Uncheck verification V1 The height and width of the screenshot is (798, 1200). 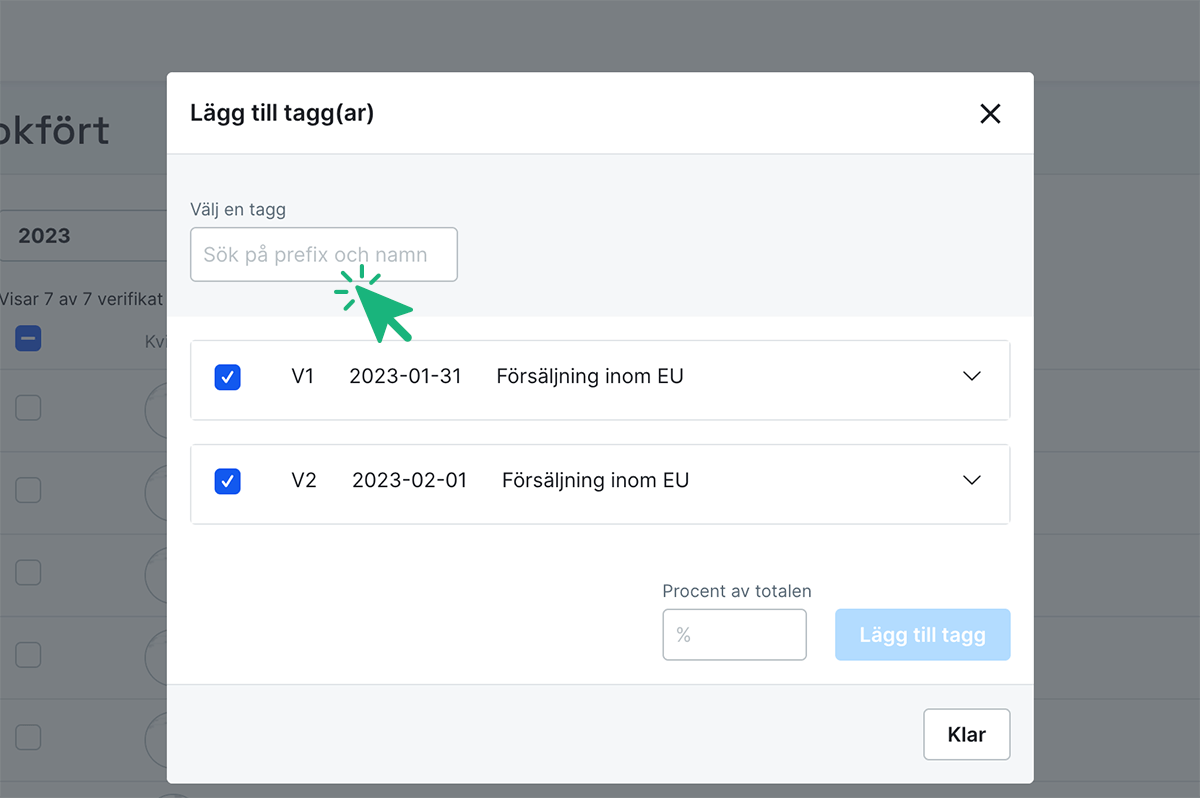coord(227,377)
